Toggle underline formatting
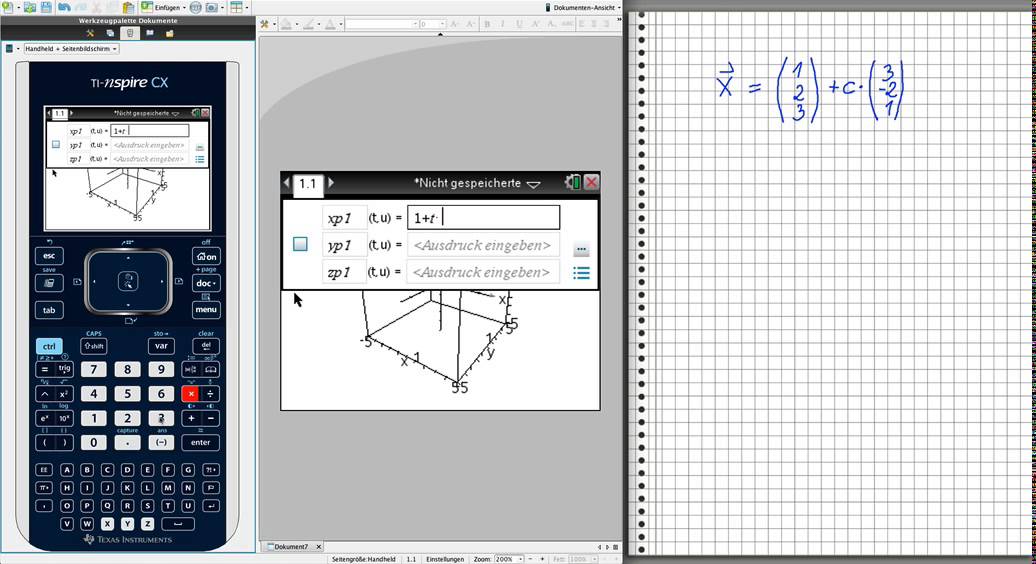This screenshot has height=564, width=1036. point(519,24)
